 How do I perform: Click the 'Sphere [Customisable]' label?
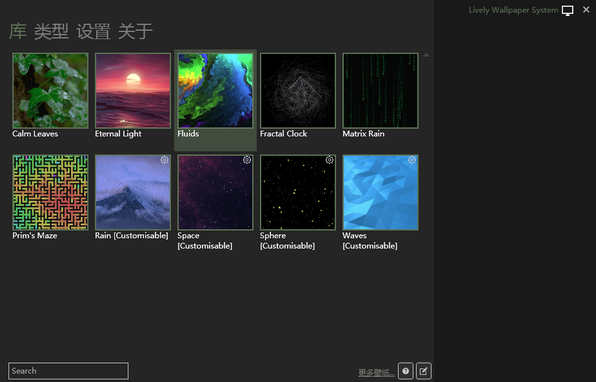coord(287,241)
